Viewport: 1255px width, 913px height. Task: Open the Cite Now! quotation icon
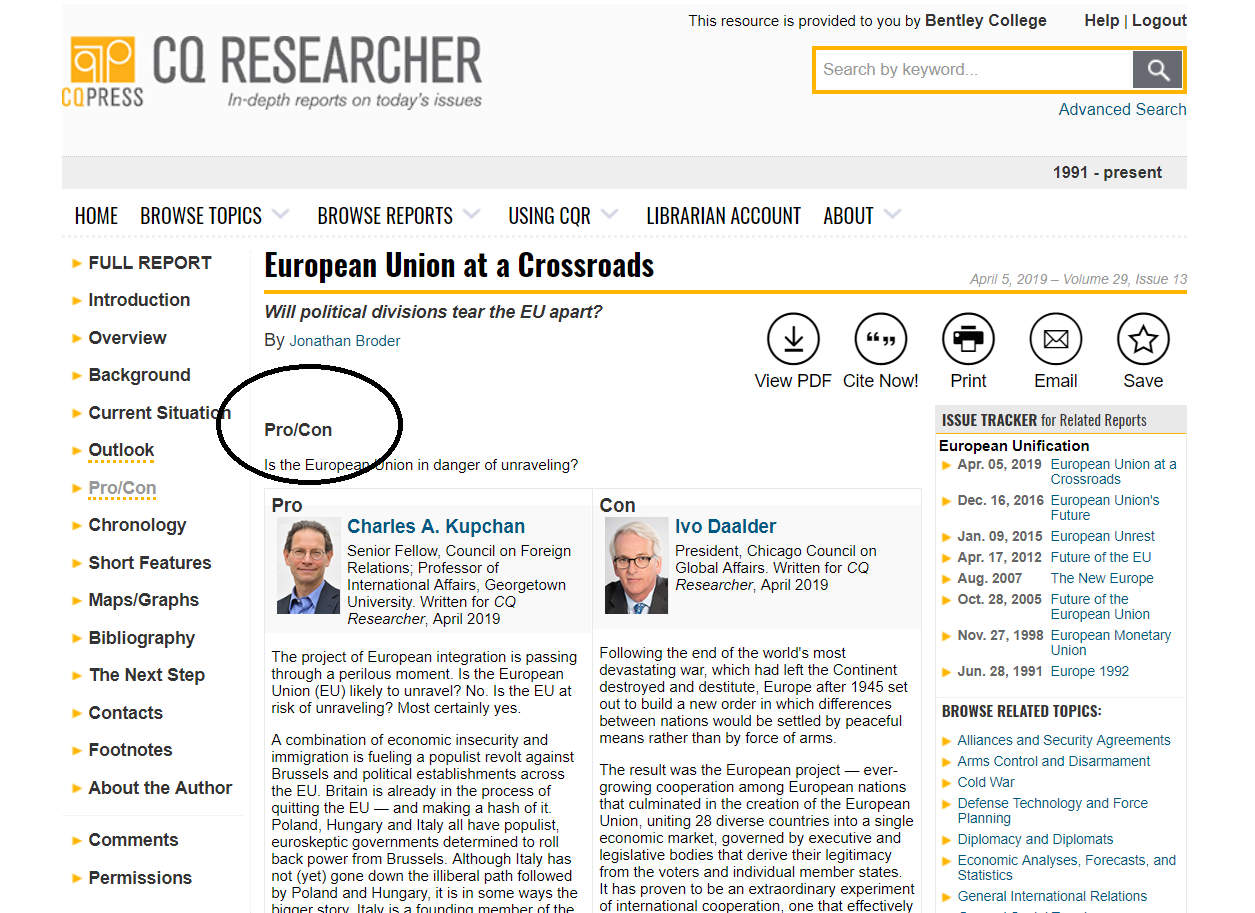coord(880,338)
